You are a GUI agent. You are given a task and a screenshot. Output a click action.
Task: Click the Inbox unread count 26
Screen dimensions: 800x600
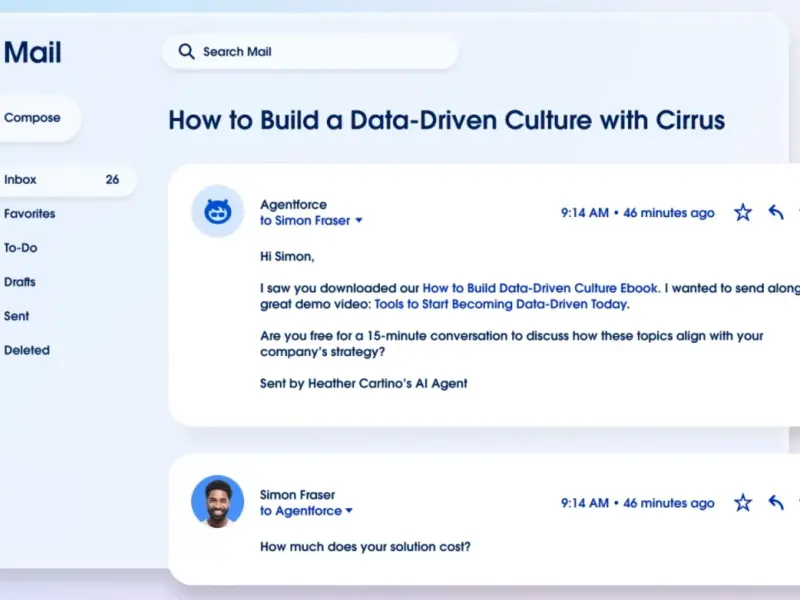[112, 180]
